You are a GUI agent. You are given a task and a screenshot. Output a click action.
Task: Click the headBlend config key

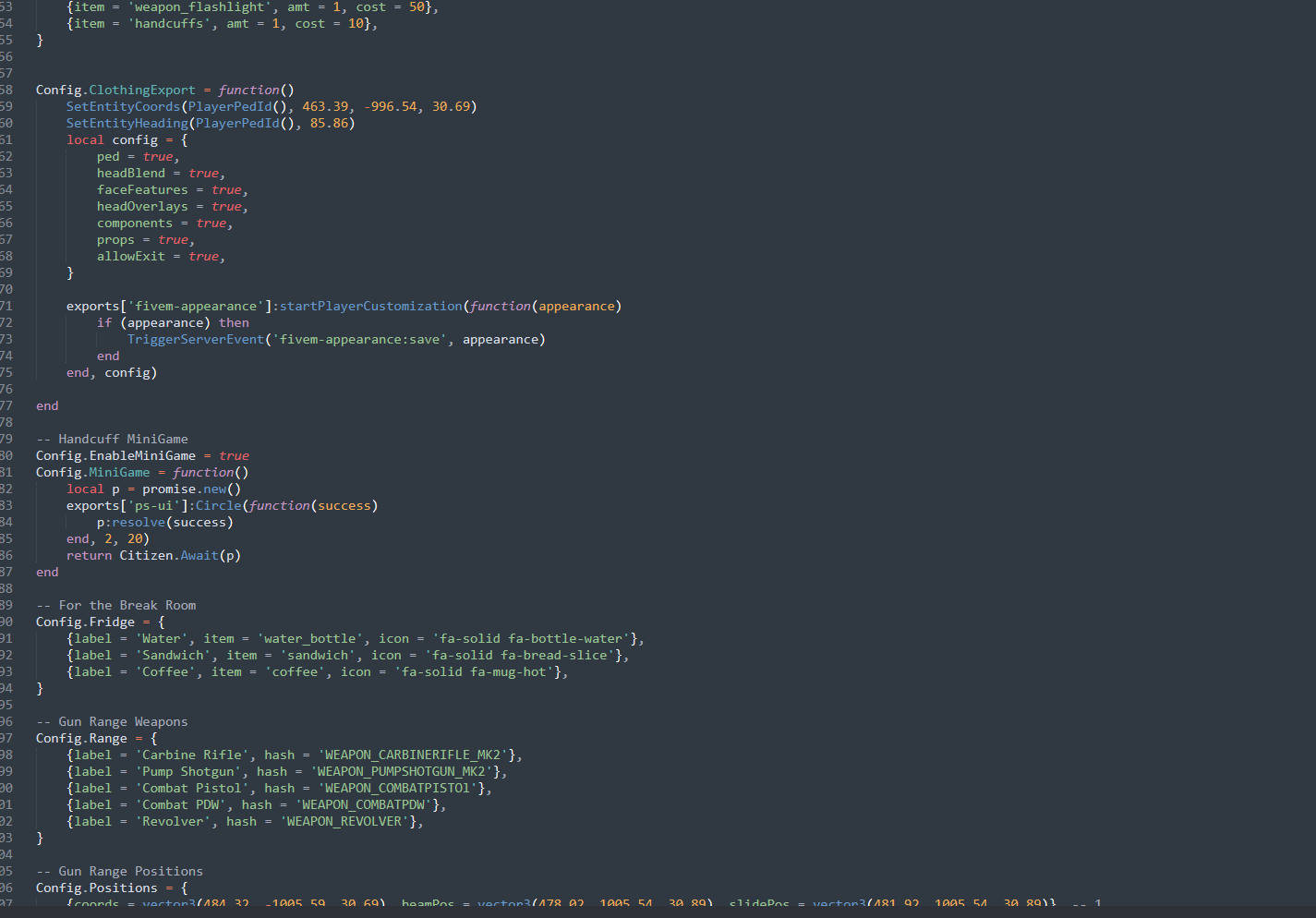pos(130,174)
